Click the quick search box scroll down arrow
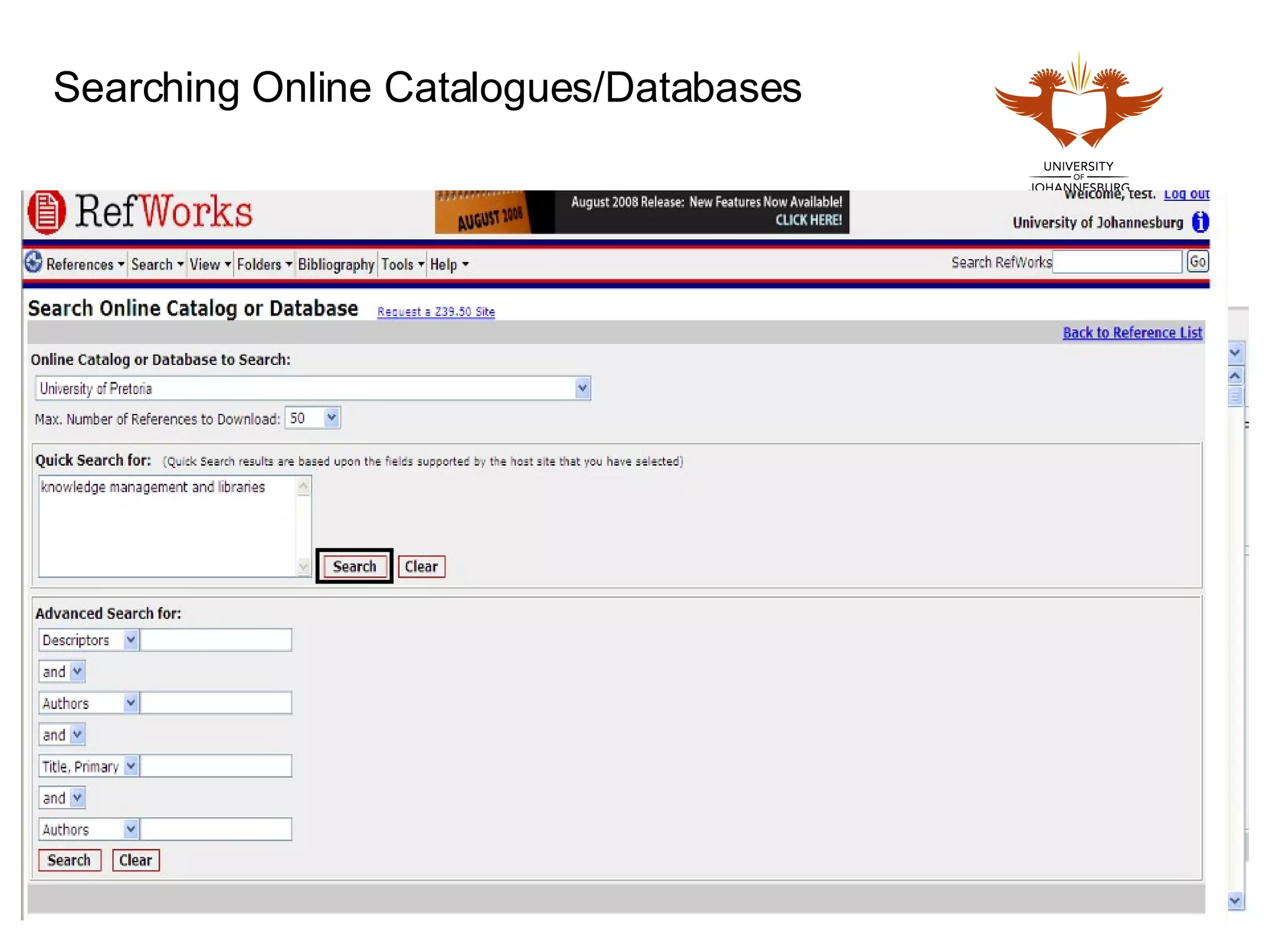The image size is (1270, 952). [304, 566]
